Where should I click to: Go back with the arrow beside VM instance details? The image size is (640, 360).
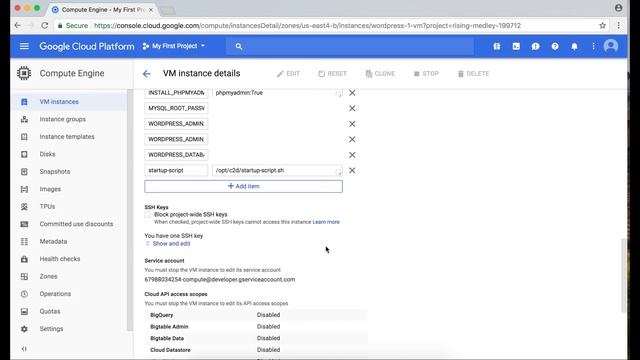pos(147,74)
